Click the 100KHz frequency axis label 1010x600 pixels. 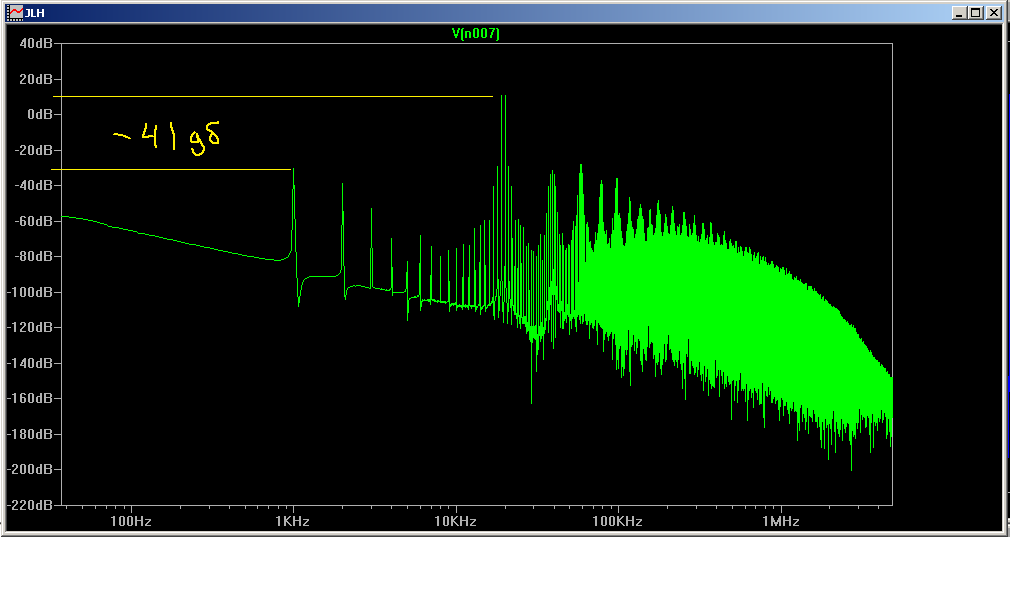coord(618,521)
